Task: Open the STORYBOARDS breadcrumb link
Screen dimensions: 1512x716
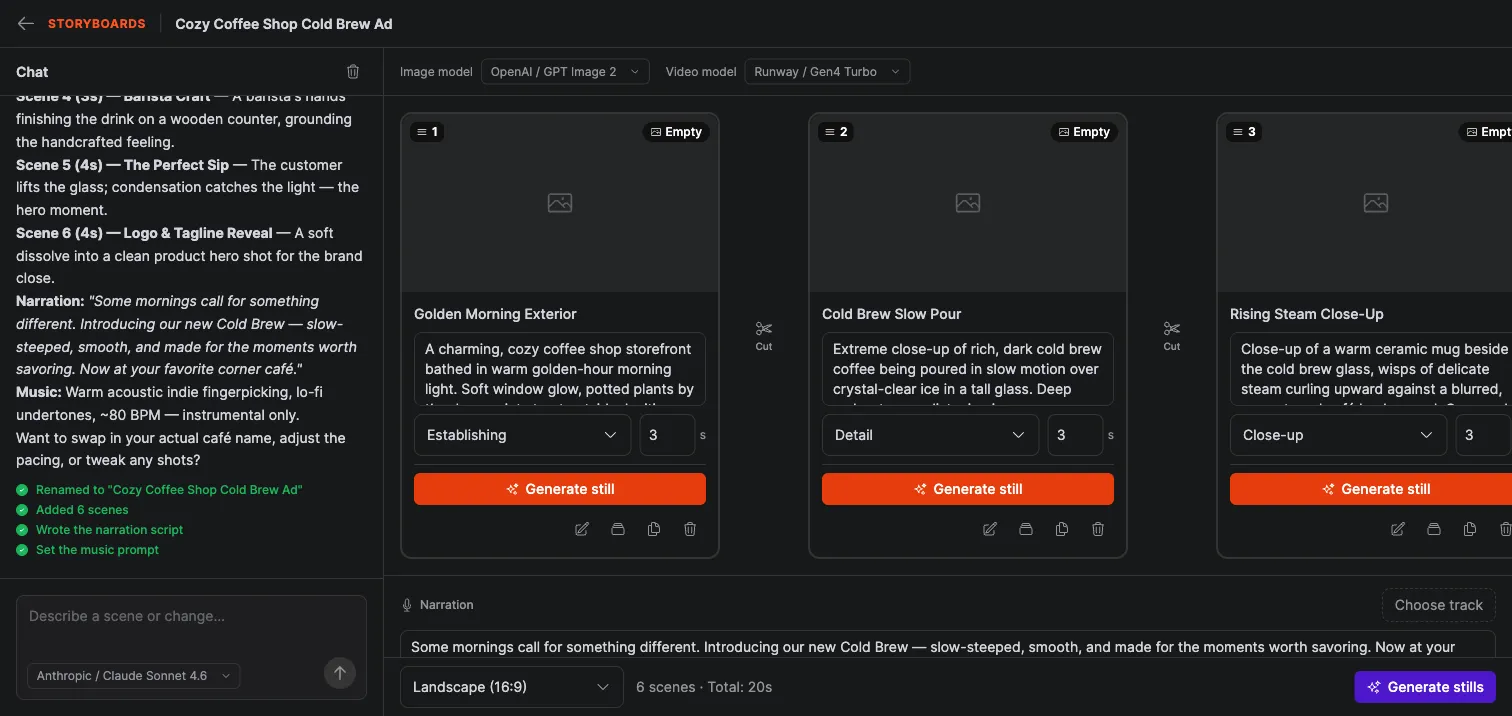Action: click(x=97, y=23)
